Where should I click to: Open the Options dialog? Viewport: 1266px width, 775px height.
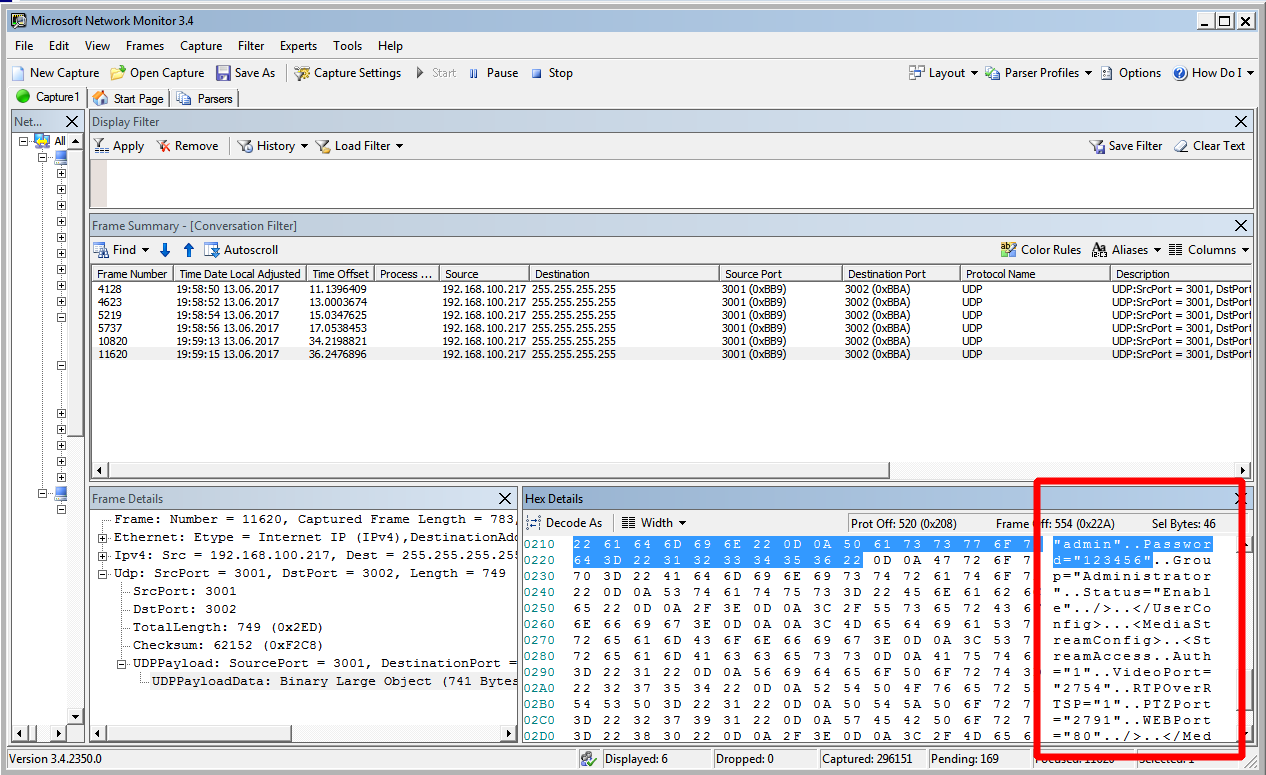(1131, 73)
